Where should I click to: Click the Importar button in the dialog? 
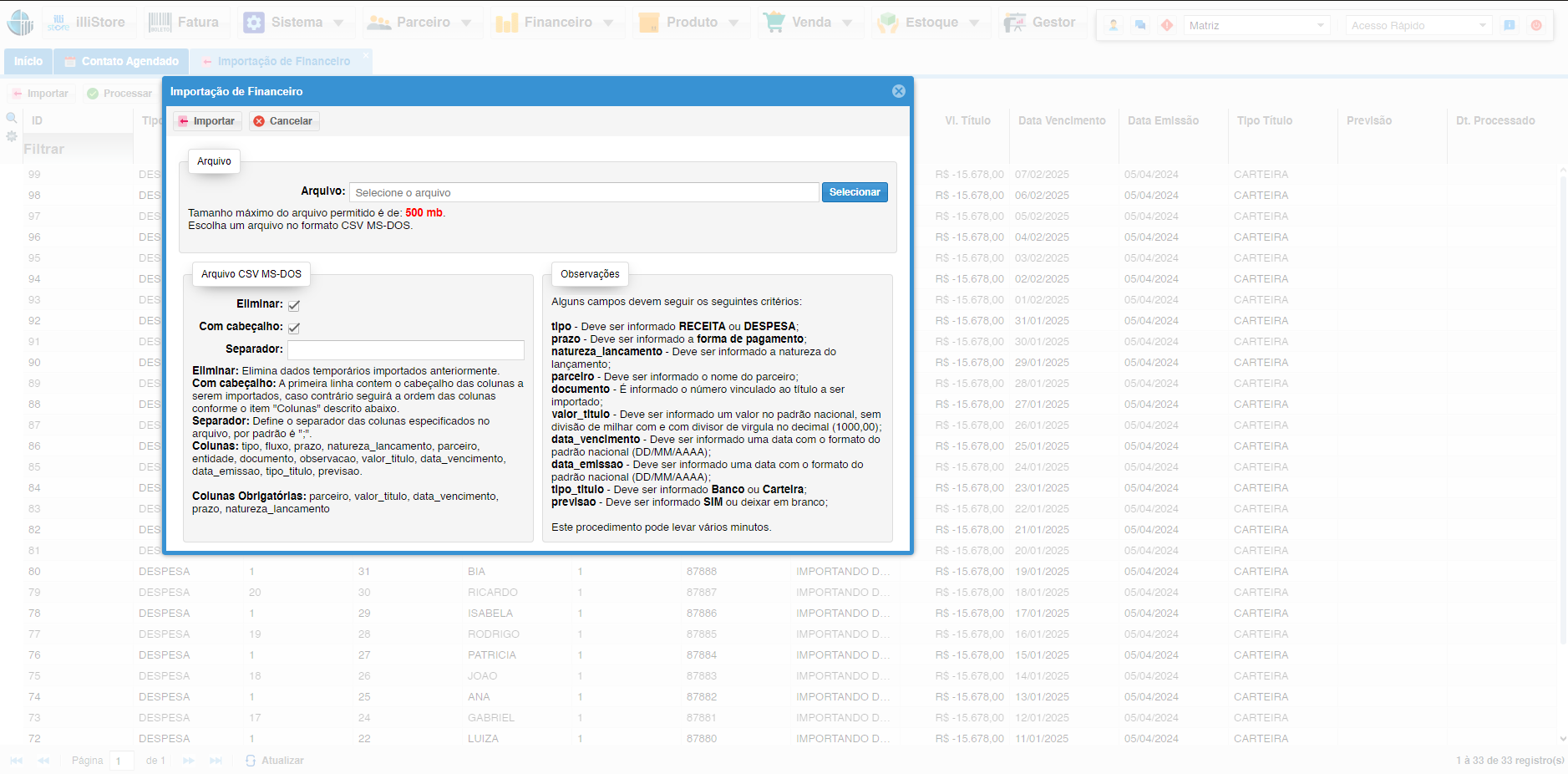pyautogui.click(x=207, y=121)
